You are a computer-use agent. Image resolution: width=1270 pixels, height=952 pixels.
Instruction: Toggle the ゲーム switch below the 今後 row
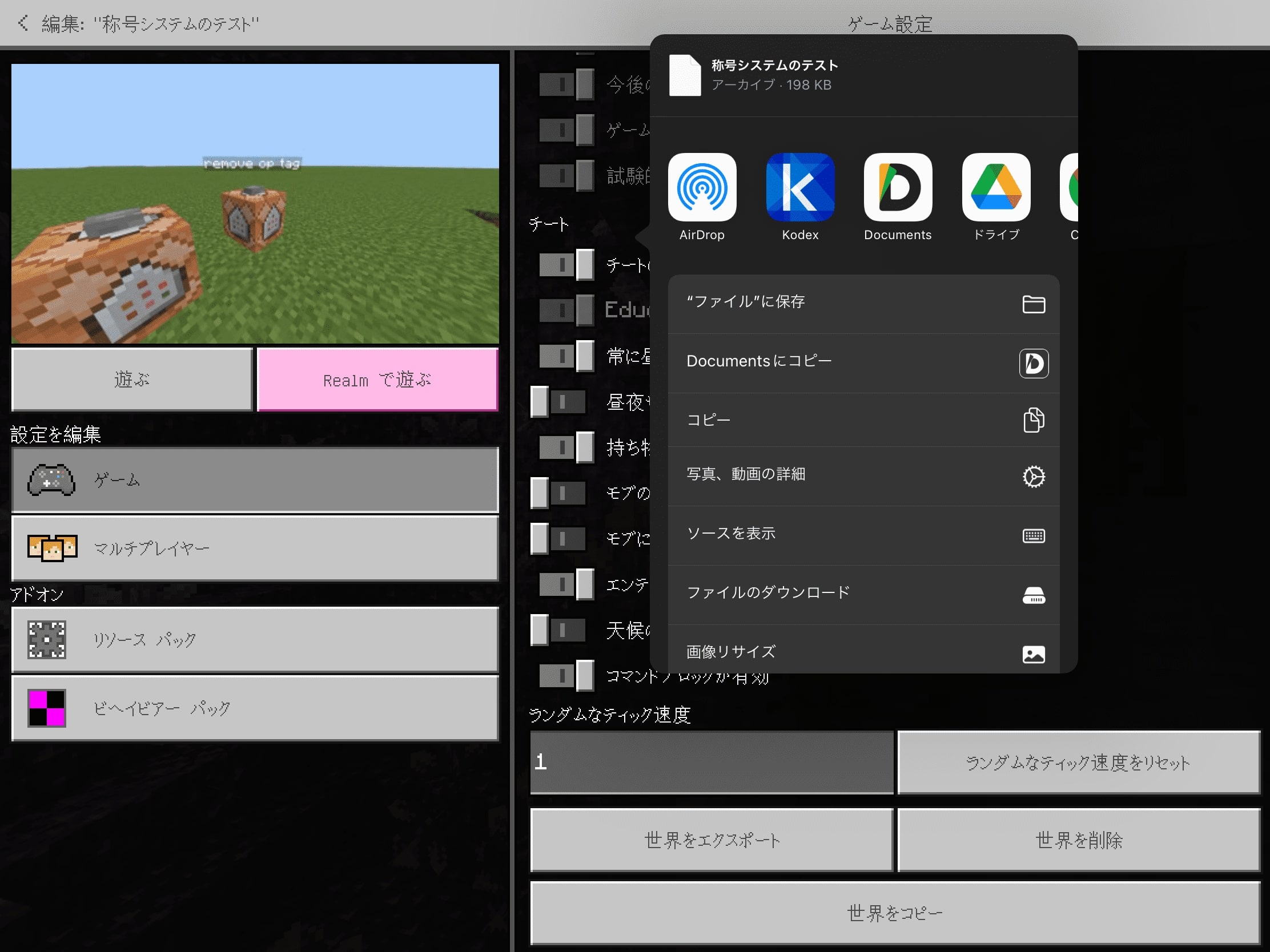tap(566, 130)
